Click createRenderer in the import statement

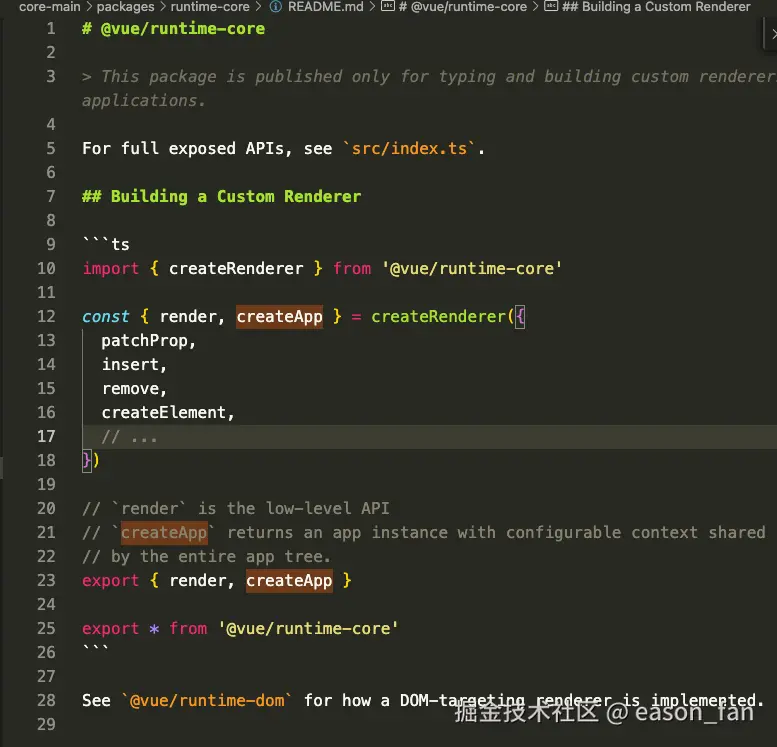[x=236, y=268]
